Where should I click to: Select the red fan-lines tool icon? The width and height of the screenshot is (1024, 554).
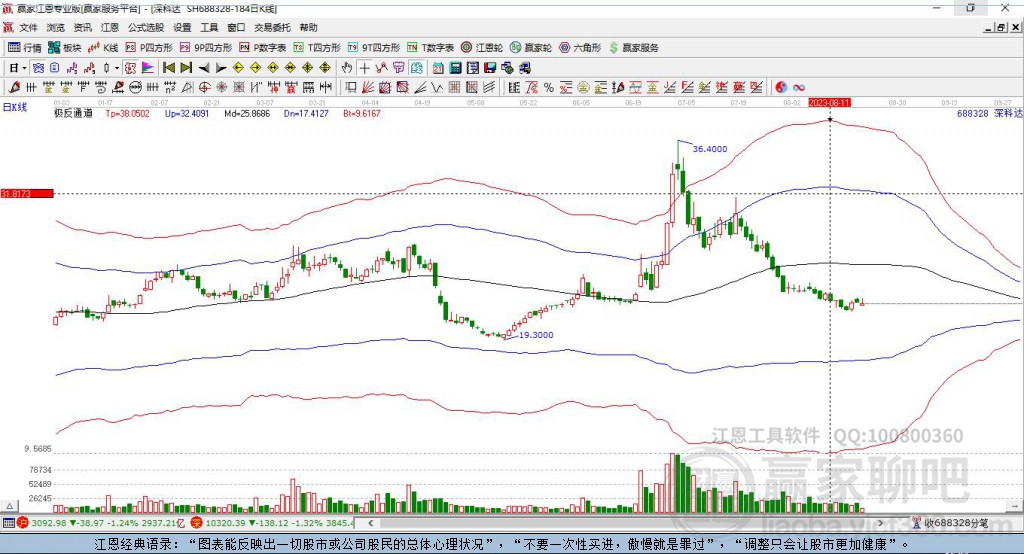point(368,88)
